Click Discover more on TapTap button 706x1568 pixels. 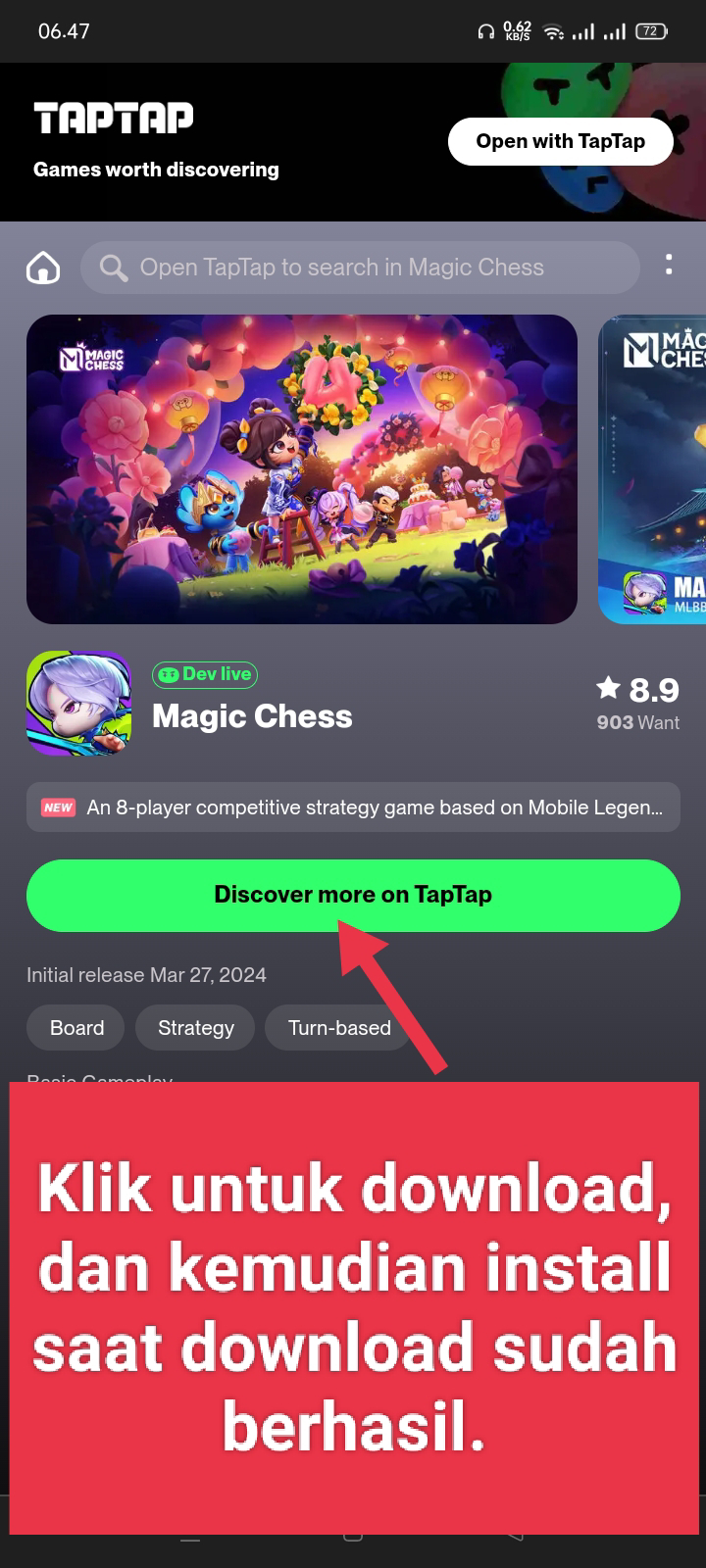tap(353, 895)
